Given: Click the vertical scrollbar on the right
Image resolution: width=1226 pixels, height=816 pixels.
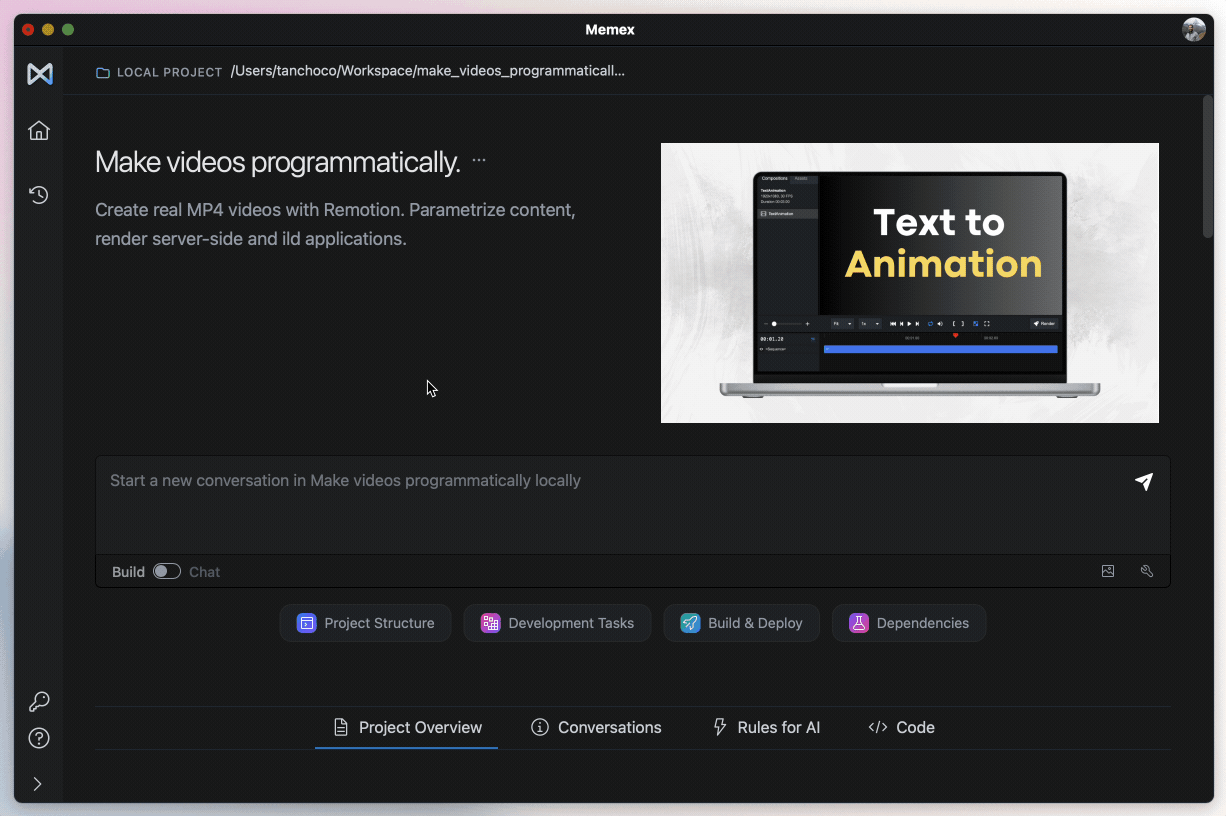Looking at the screenshot, I should pyautogui.click(x=1208, y=168).
